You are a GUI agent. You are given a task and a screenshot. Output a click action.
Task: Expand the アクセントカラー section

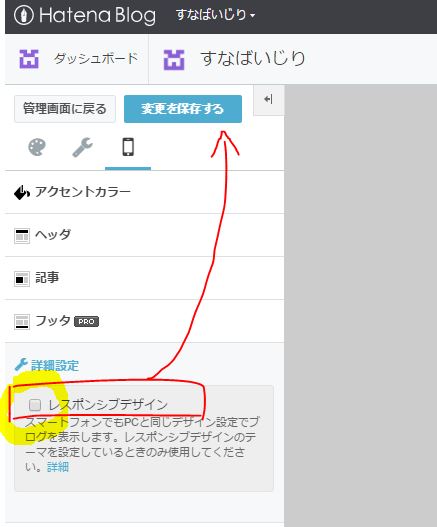[145, 192]
